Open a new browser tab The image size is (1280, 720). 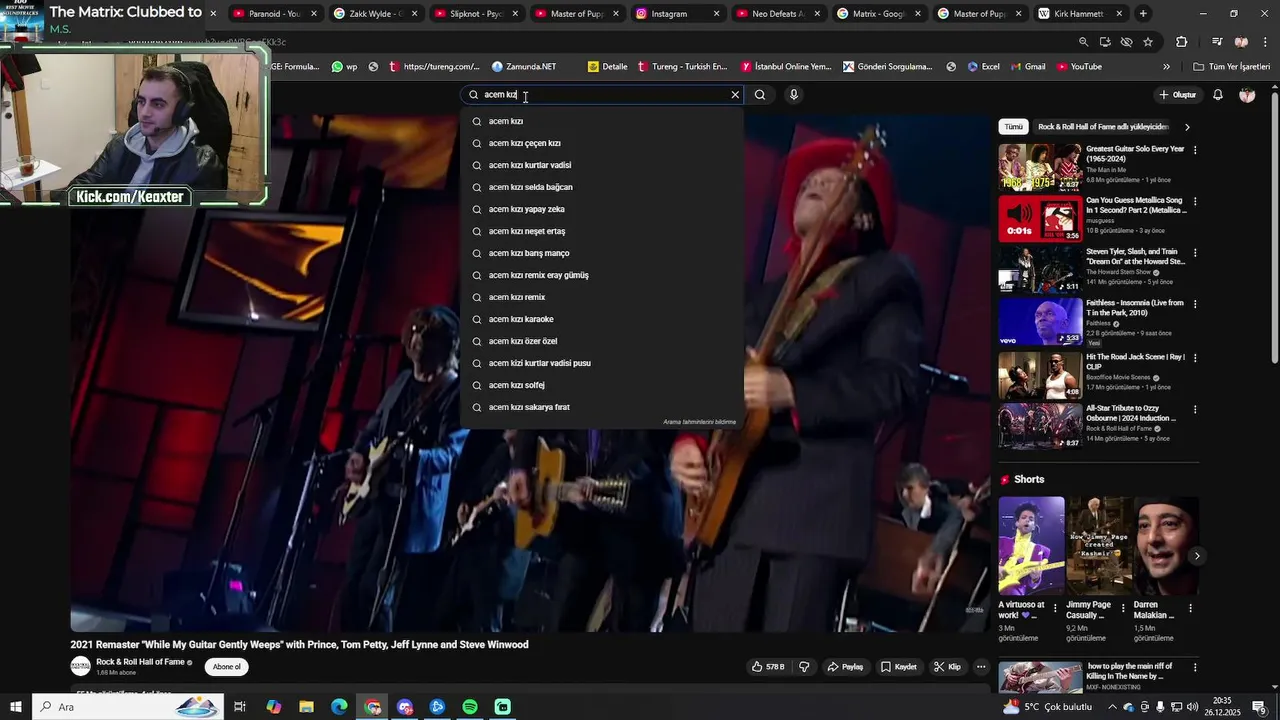pyautogui.click(x=1143, y=14)
